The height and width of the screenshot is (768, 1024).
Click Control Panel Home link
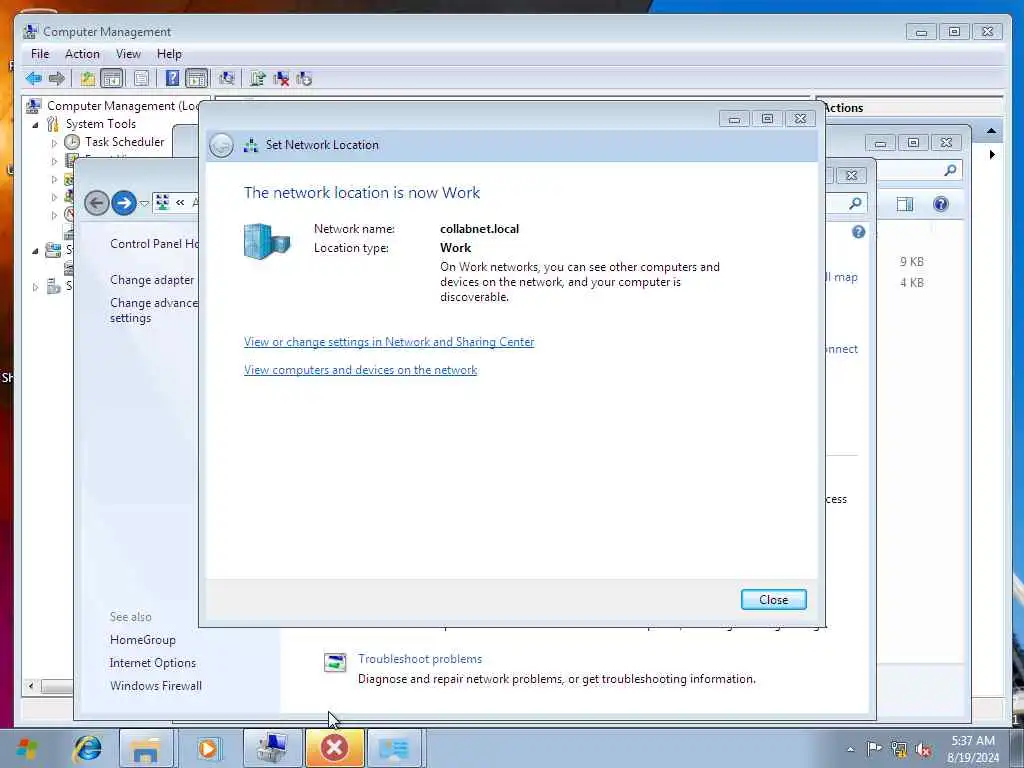tap(154, 244)
